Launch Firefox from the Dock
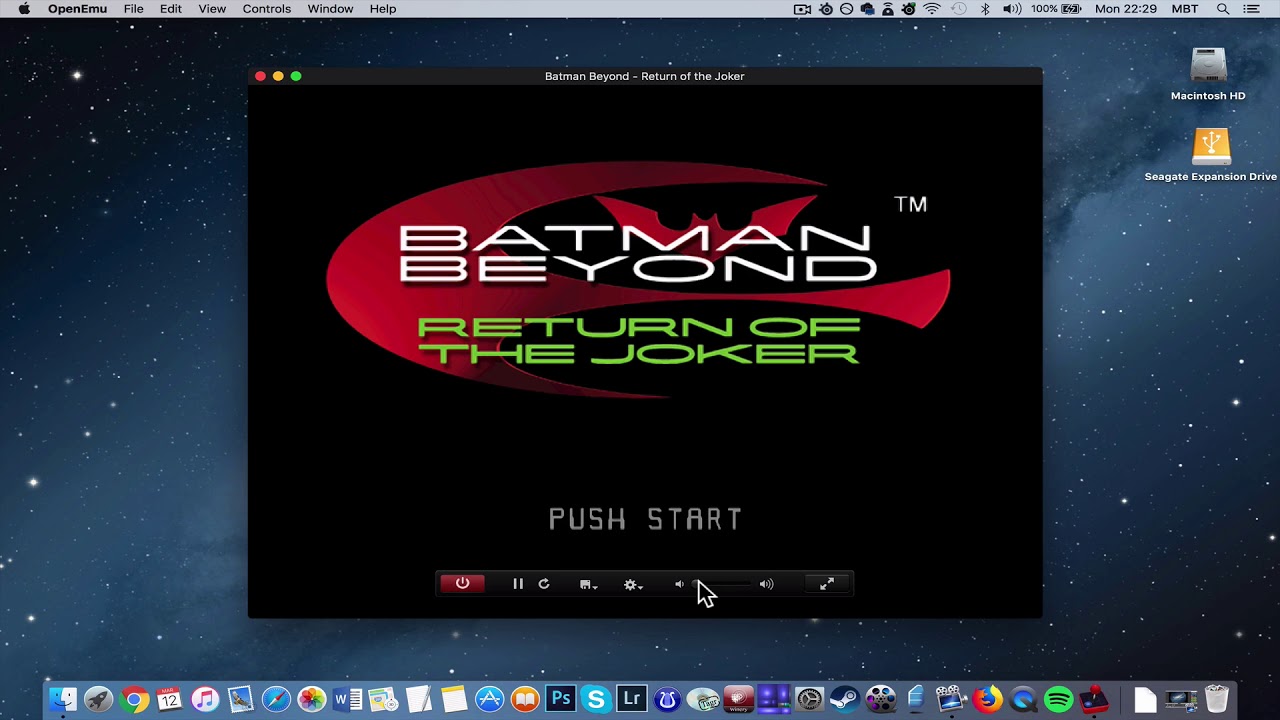Image resolution: width=1280 pixels, height=720 pixels. pyautogui.click(x=987, y=699)
